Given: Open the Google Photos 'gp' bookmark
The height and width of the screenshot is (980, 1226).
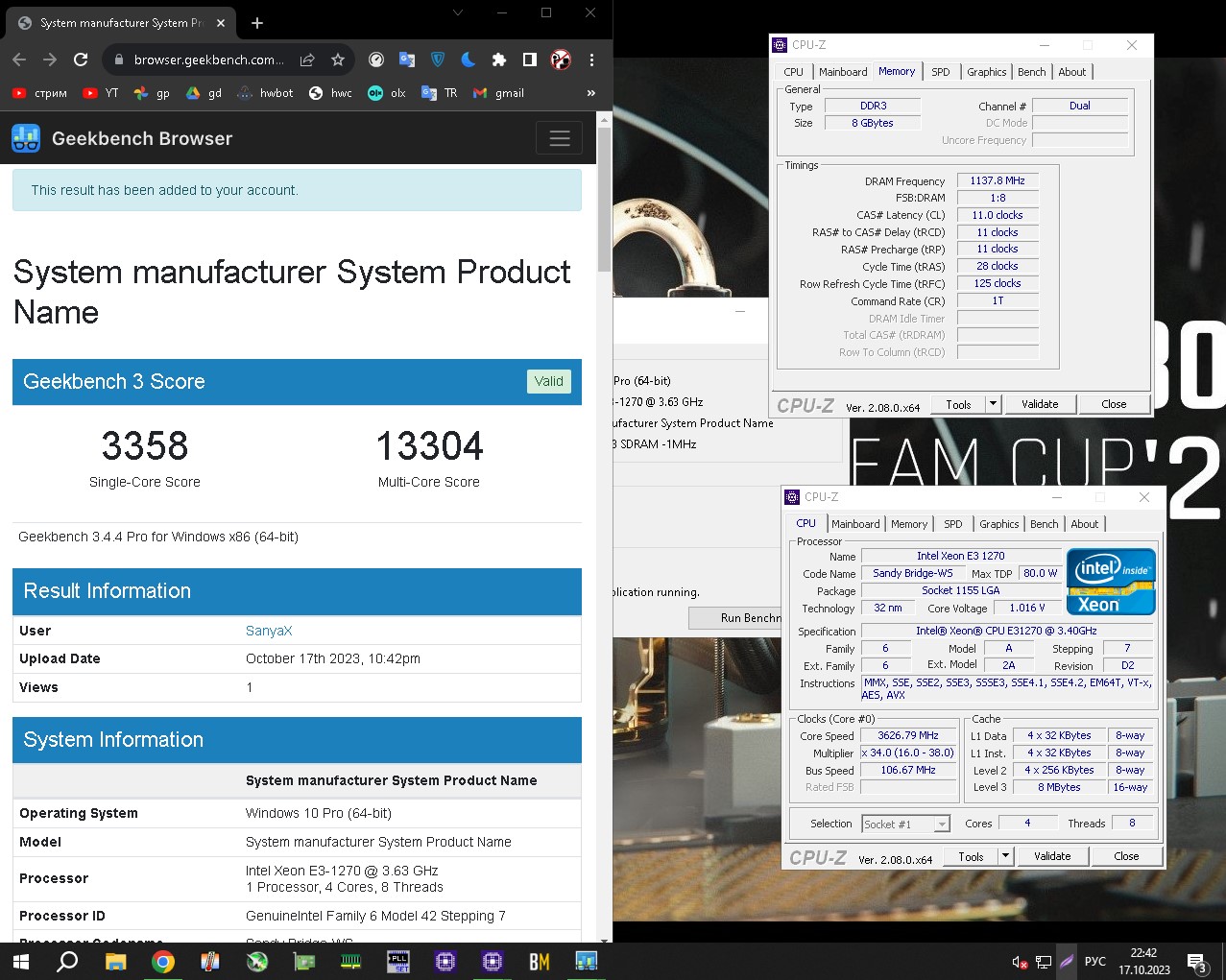Looking at the screenshot, I should point(152,93).
